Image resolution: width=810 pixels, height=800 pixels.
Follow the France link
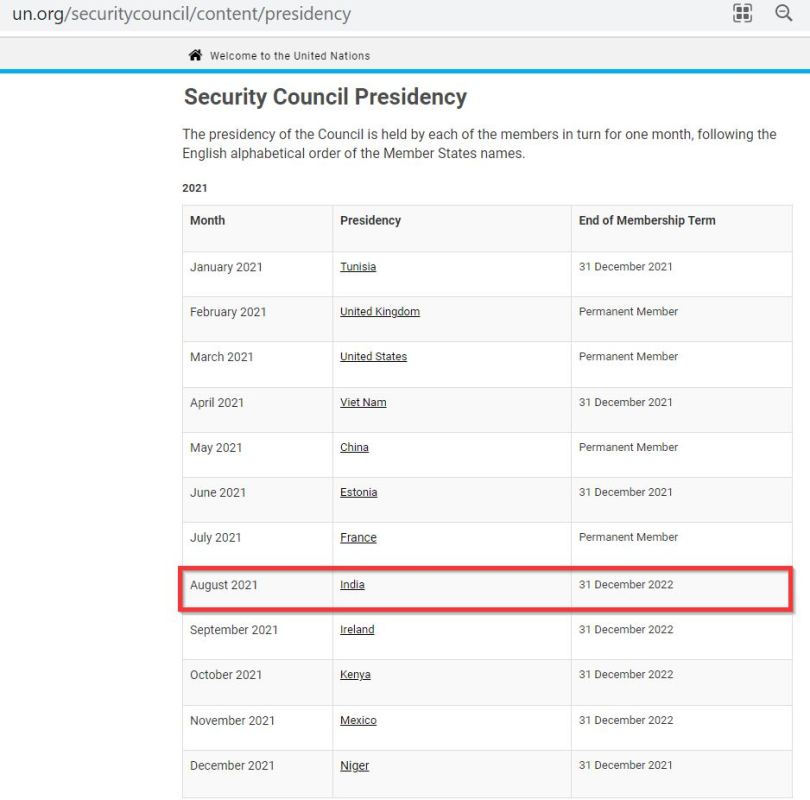pyautogui.click(x=358, y=538)
